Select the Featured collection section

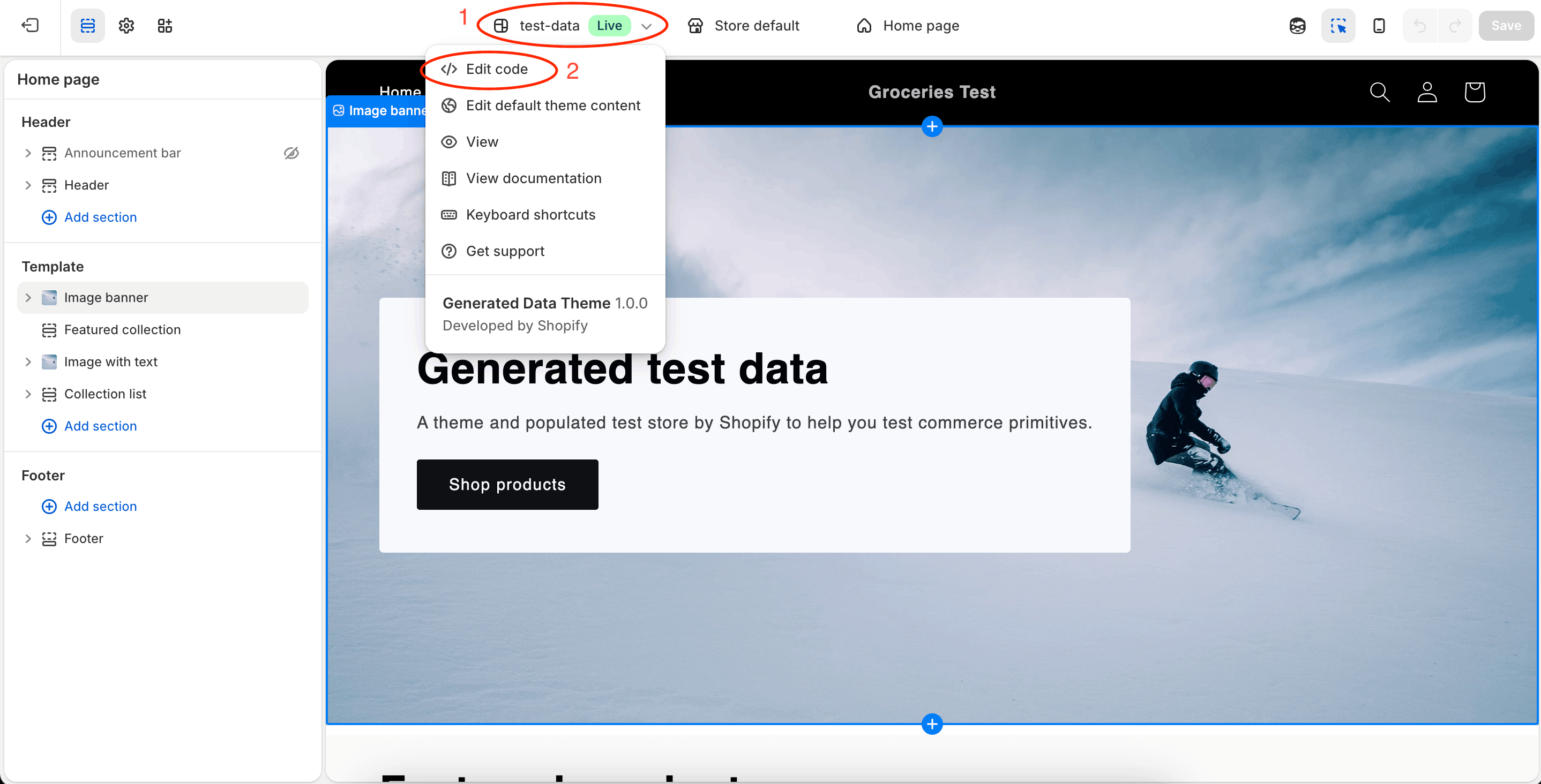point(122,329)
